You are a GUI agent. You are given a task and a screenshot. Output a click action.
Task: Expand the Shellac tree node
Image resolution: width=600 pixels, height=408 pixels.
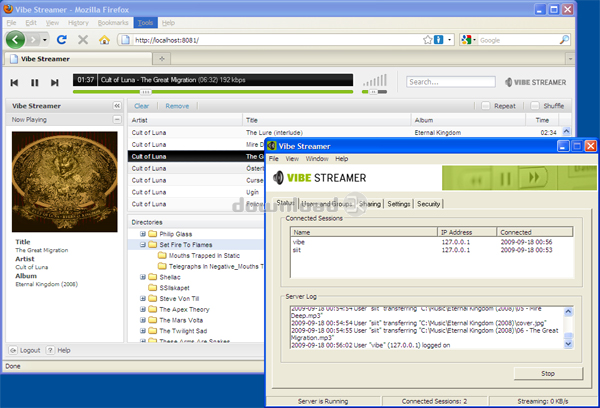click(143, 277)
